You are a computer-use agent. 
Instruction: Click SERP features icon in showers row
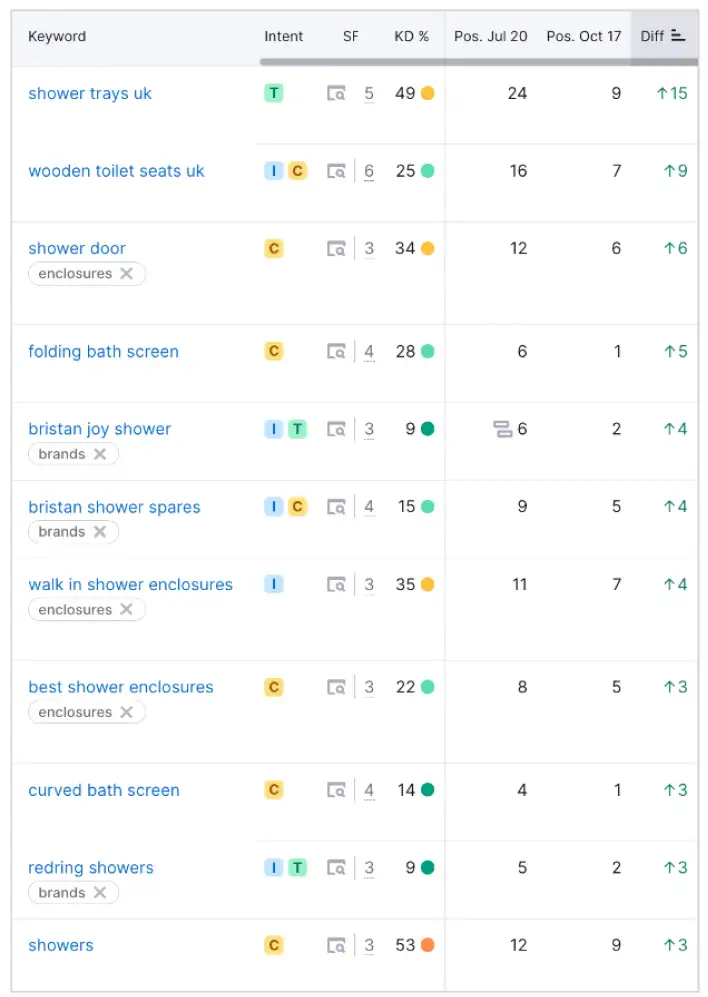click(x=336, y=946)
